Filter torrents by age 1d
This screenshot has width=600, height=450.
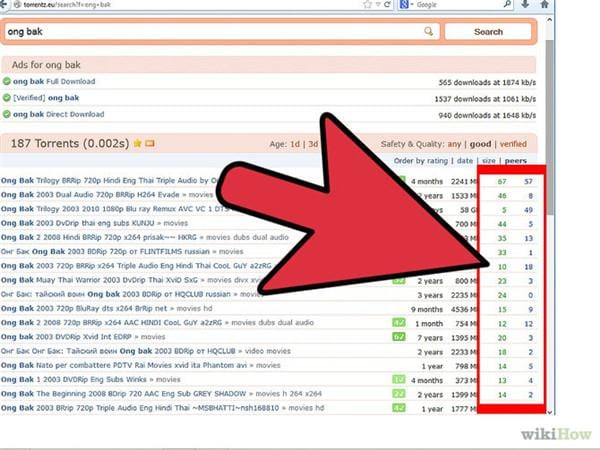[295, 144]
